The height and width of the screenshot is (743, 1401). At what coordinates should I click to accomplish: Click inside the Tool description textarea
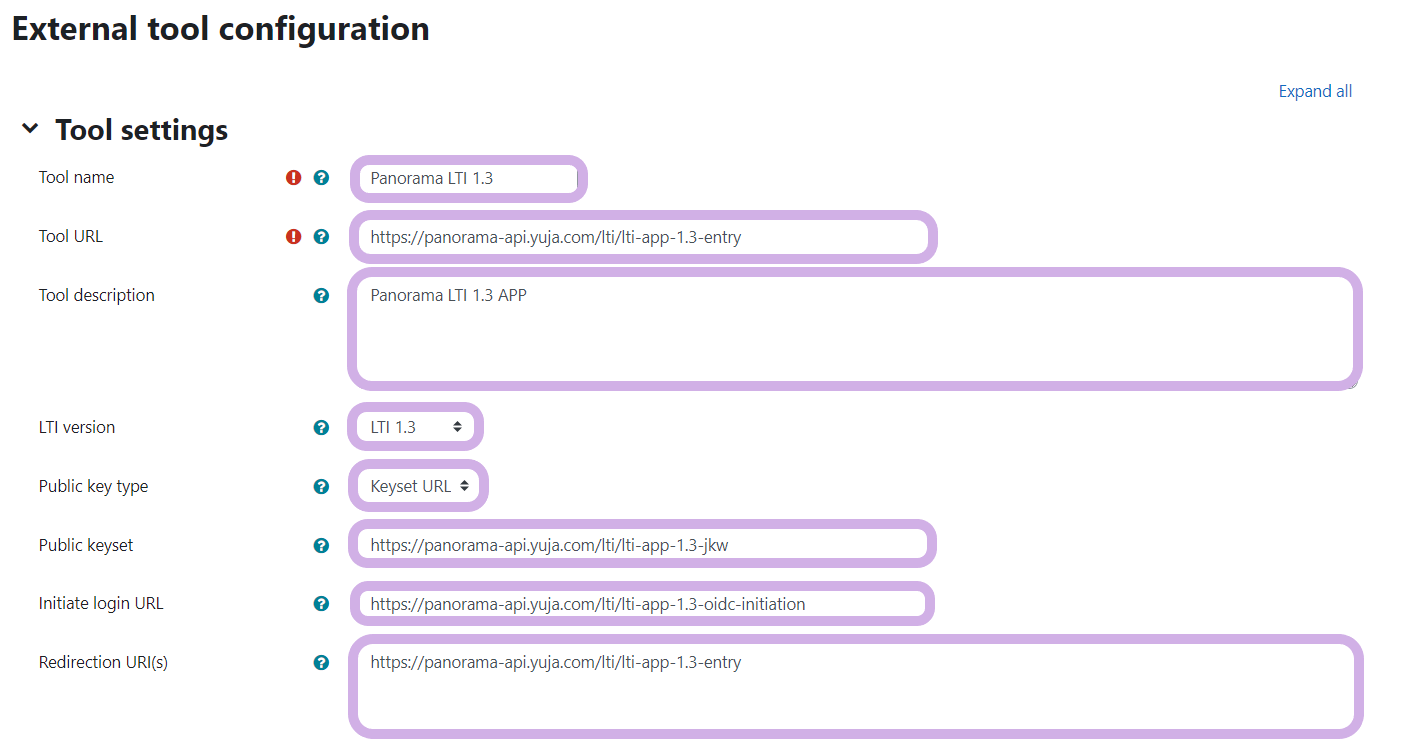(x=855, y=330)
